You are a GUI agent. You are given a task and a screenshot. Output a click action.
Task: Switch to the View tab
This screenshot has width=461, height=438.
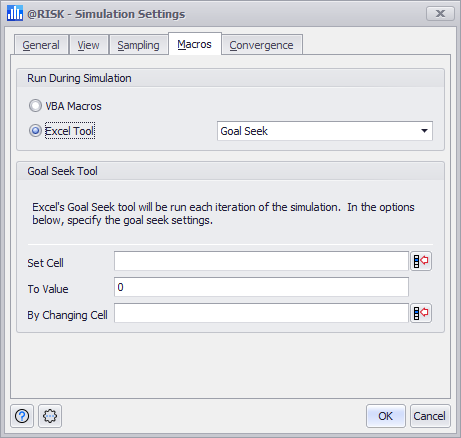pyautogui.click(x=88, y=45)
